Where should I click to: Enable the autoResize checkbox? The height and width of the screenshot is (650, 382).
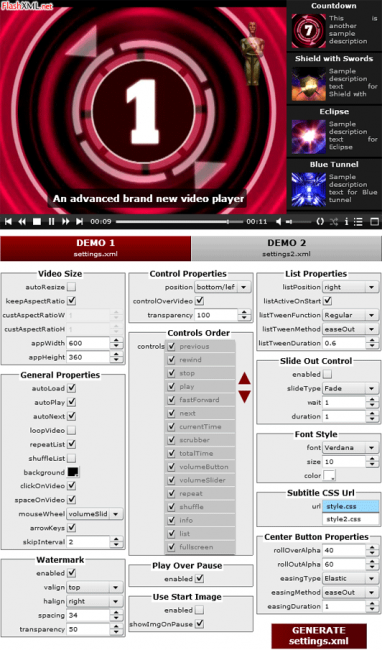[72, 287]
